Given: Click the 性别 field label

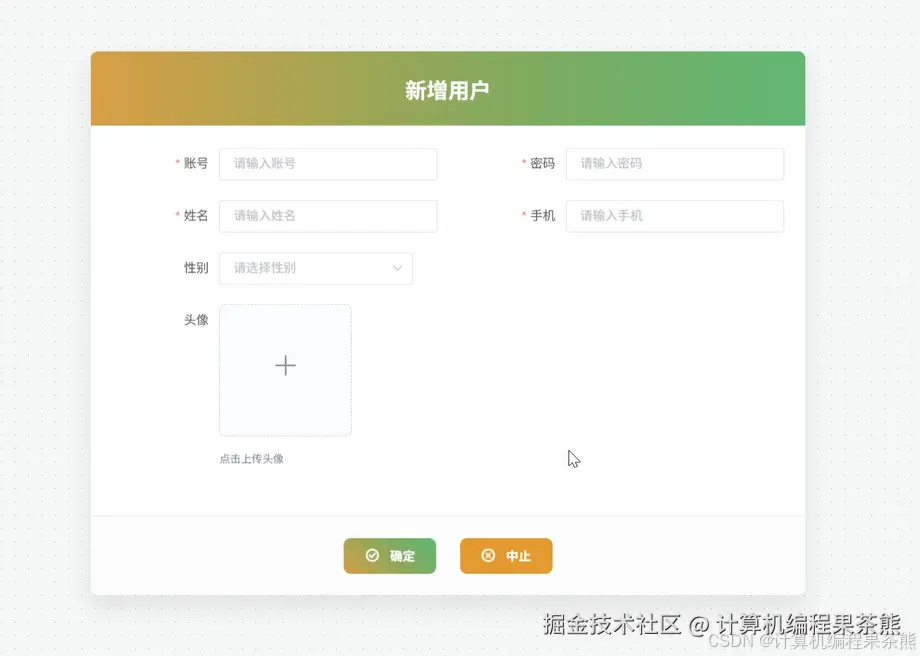Looking at the screenshot, I should pos(194,268).
